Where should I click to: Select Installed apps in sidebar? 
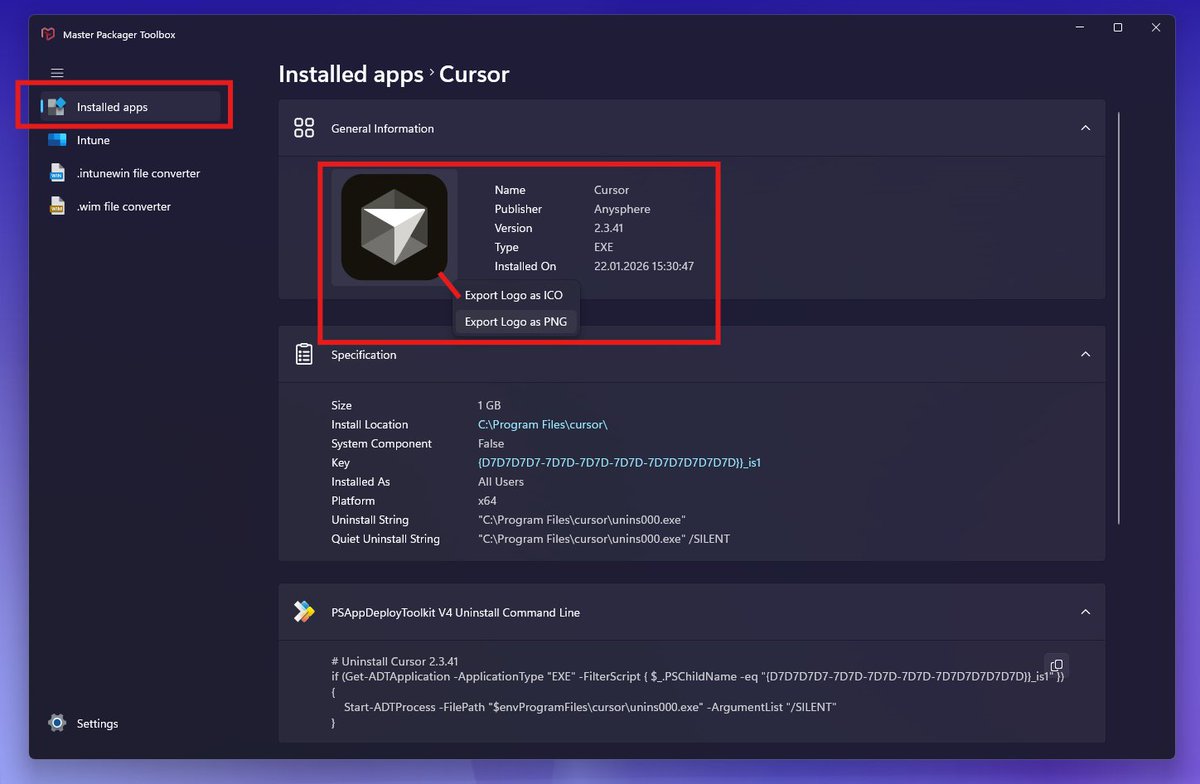point(130,107)
